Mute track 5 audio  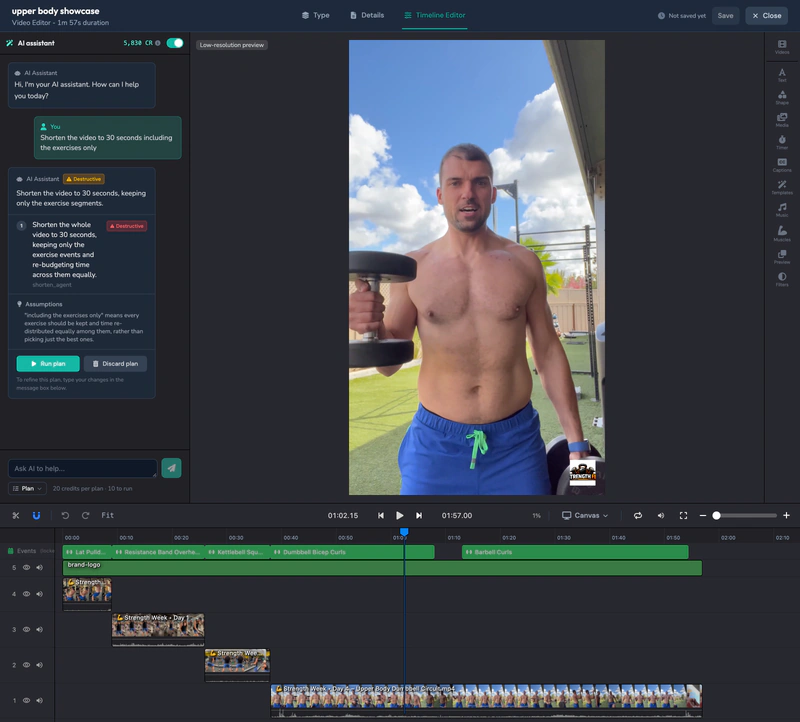39,567
